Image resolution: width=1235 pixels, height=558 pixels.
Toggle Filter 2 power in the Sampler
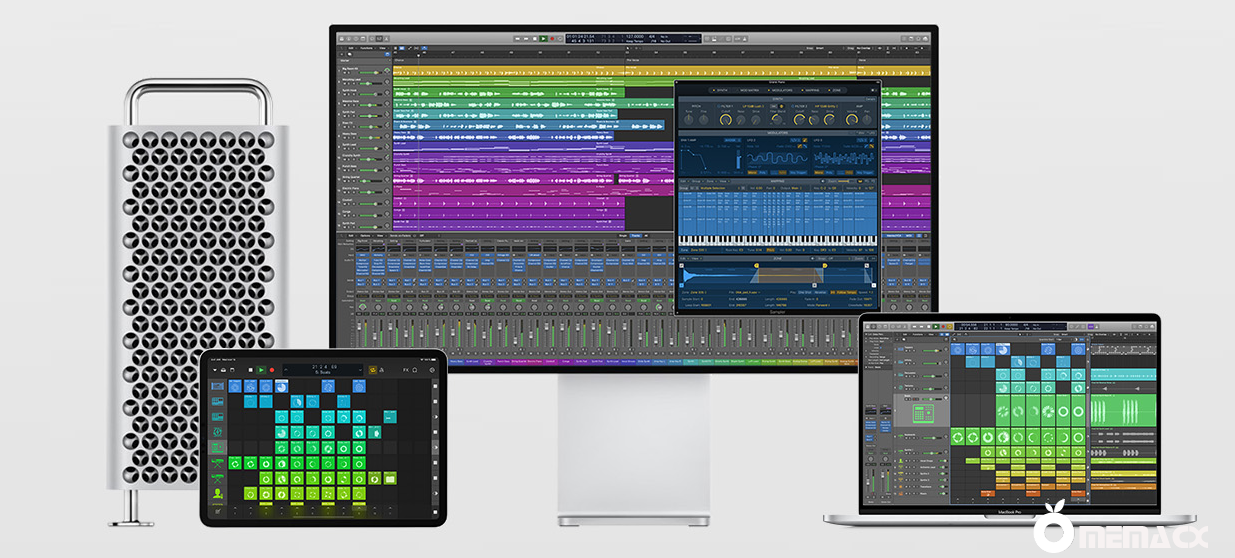click(x=791, y=105)
